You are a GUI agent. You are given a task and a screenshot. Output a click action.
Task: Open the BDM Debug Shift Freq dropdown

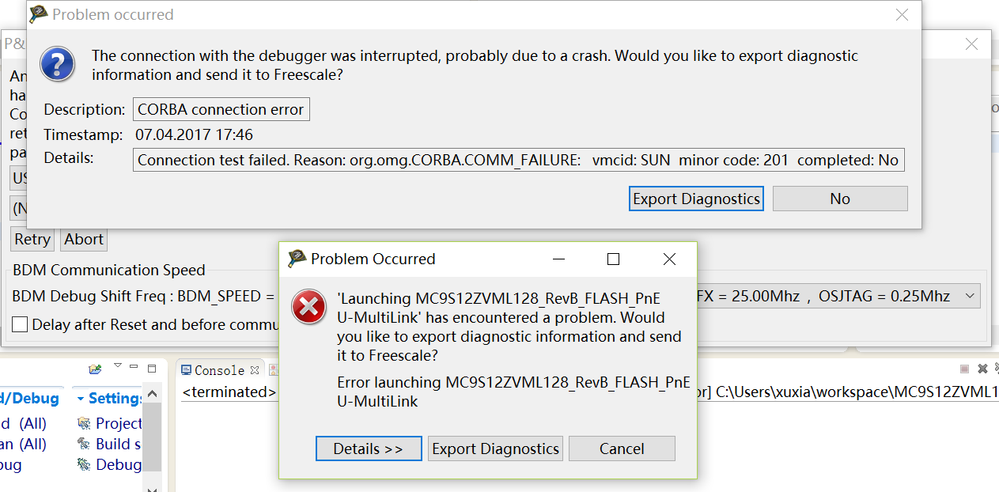(967, 296)
